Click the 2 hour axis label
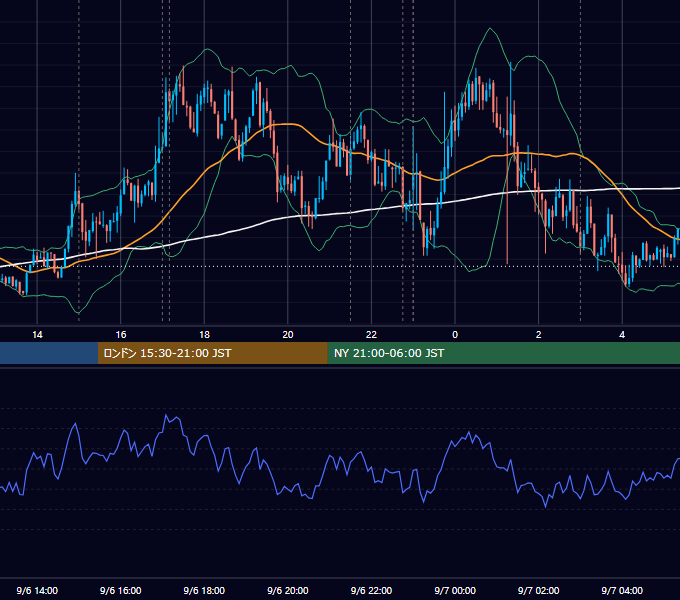680x600 pixels. [539, 335]
